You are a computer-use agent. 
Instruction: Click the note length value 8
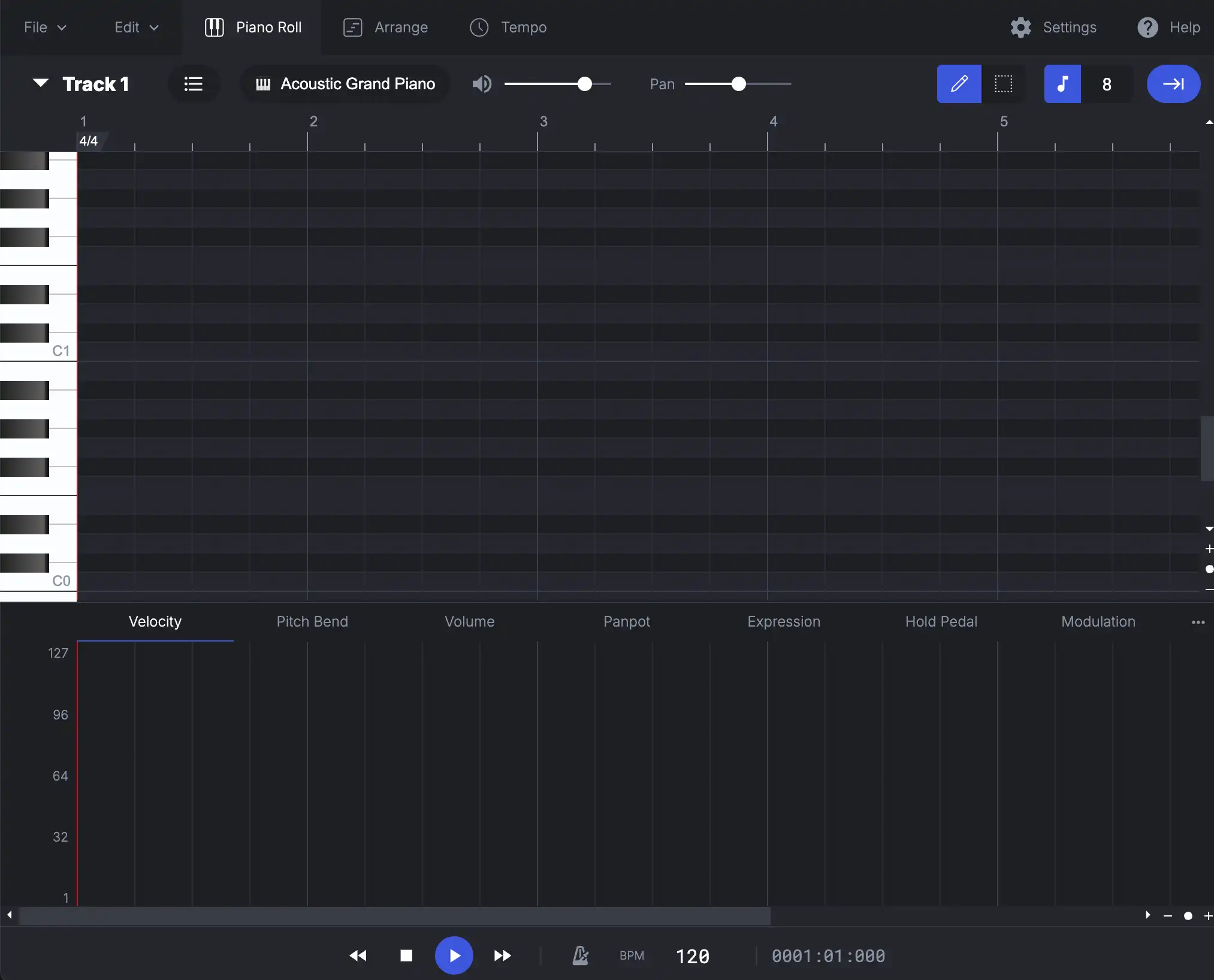click(x=1107, y=84)
